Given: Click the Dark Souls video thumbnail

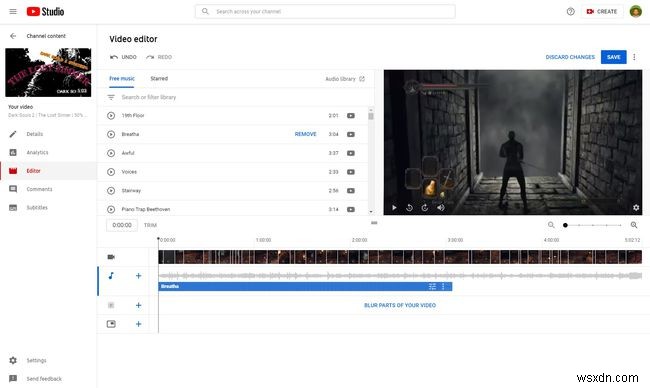Looking at the screenshot, I should point(48,73).
